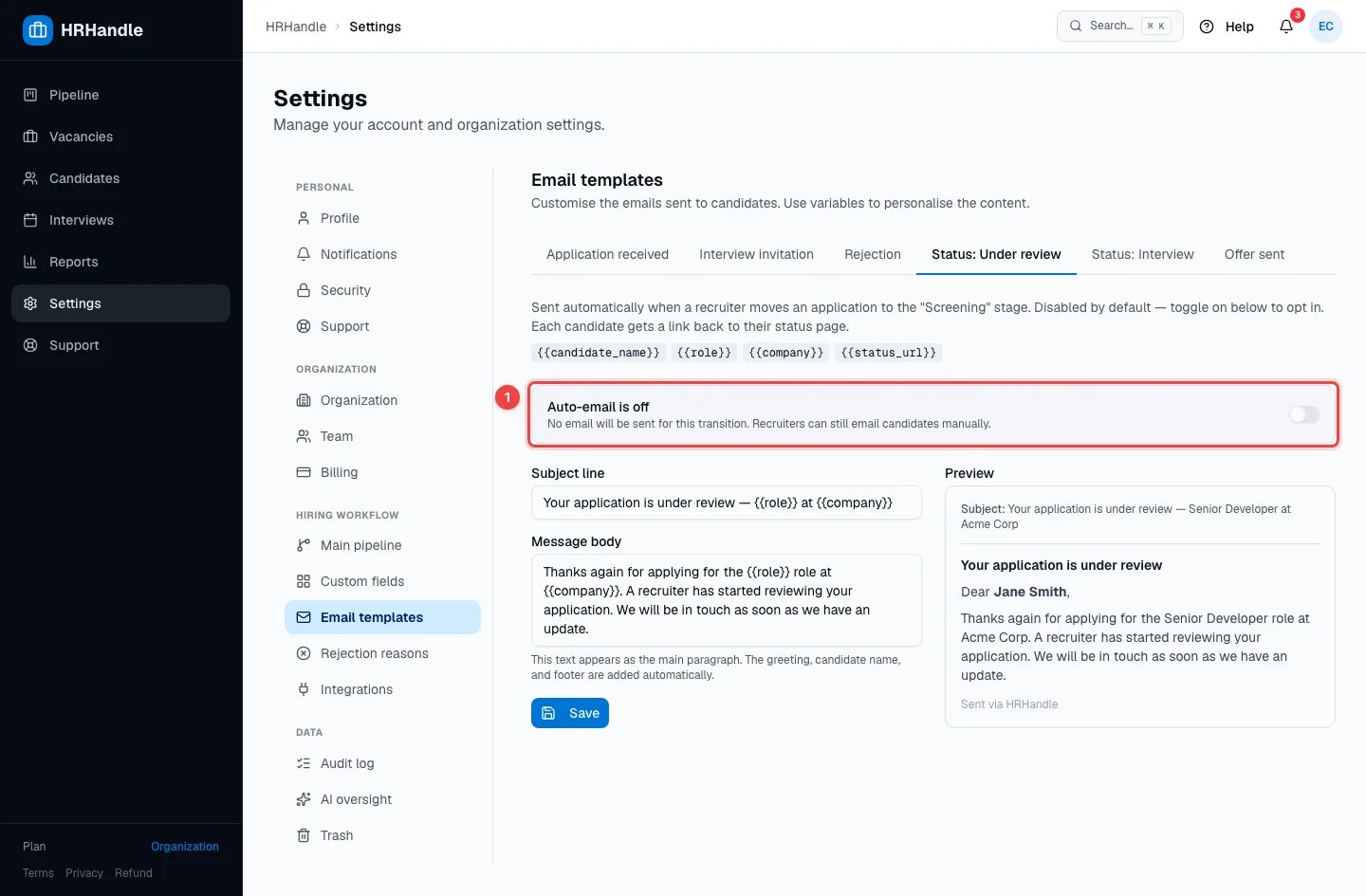The width and height of the screenshot is (1366, 896).
Task: Click the Custom fields grid icon
Action: pos(304,581)
